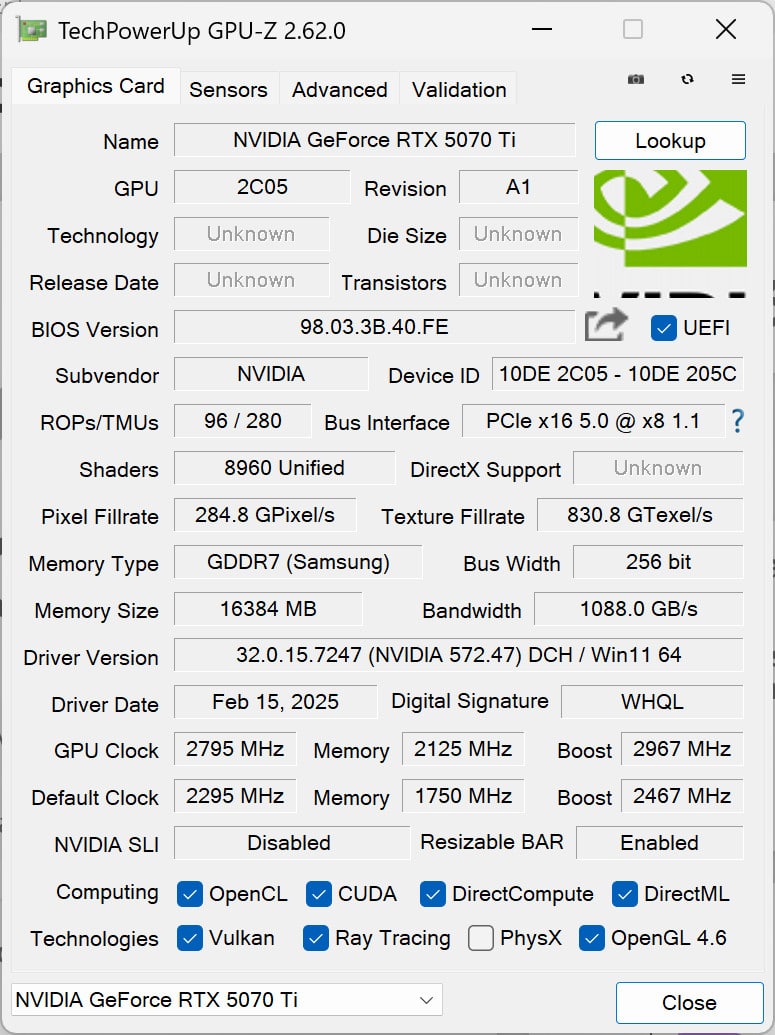
Task: Click the 2795 MHz GPU clock value
Action: pyautogui.click(x=235, y=749)
